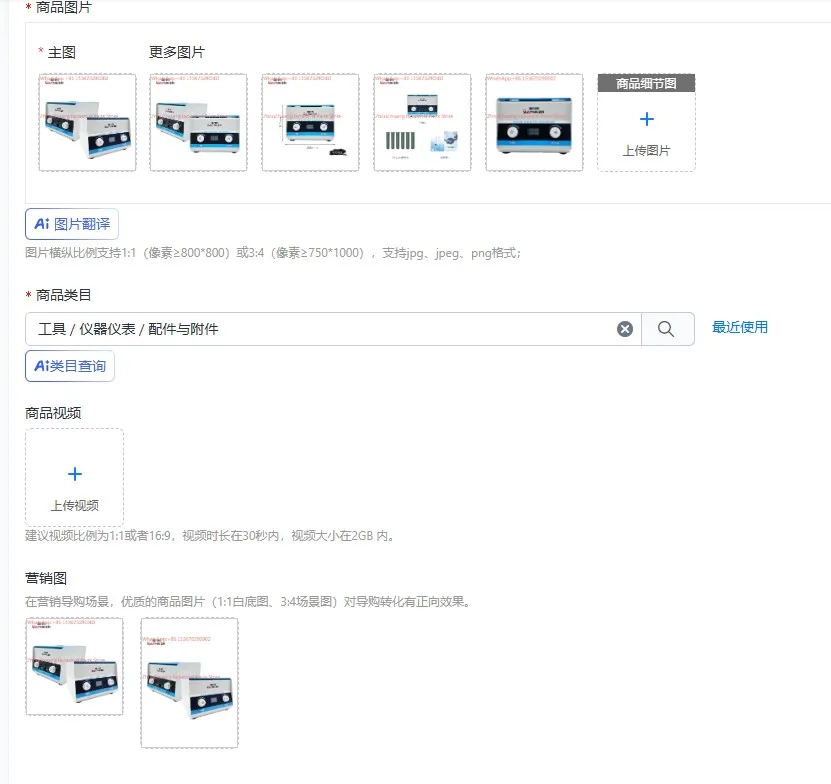
Task: Click the product category input field
Action: [334, 329]
